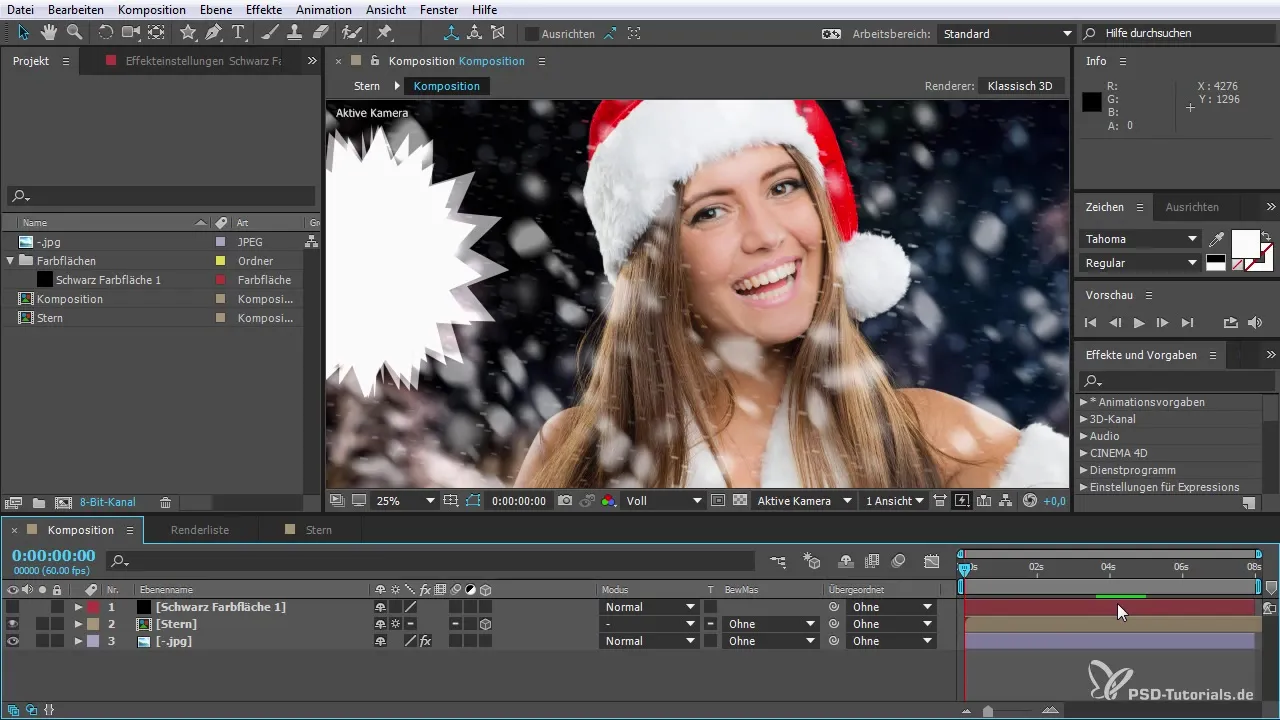Expand the Stern layer properties

[78, 624]
